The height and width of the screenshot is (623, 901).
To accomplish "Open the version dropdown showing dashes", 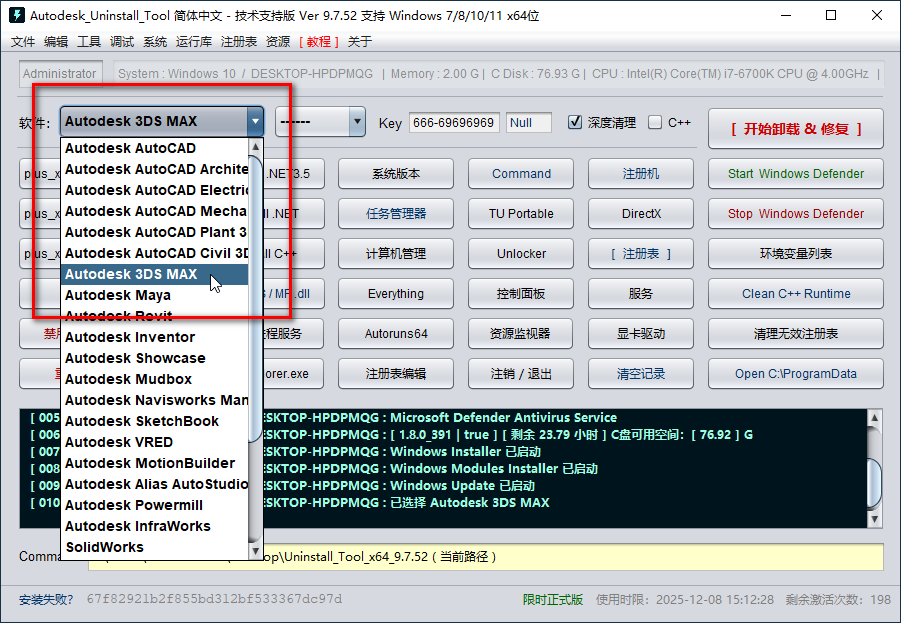I will pyautogui.click(x=320, y=122).
